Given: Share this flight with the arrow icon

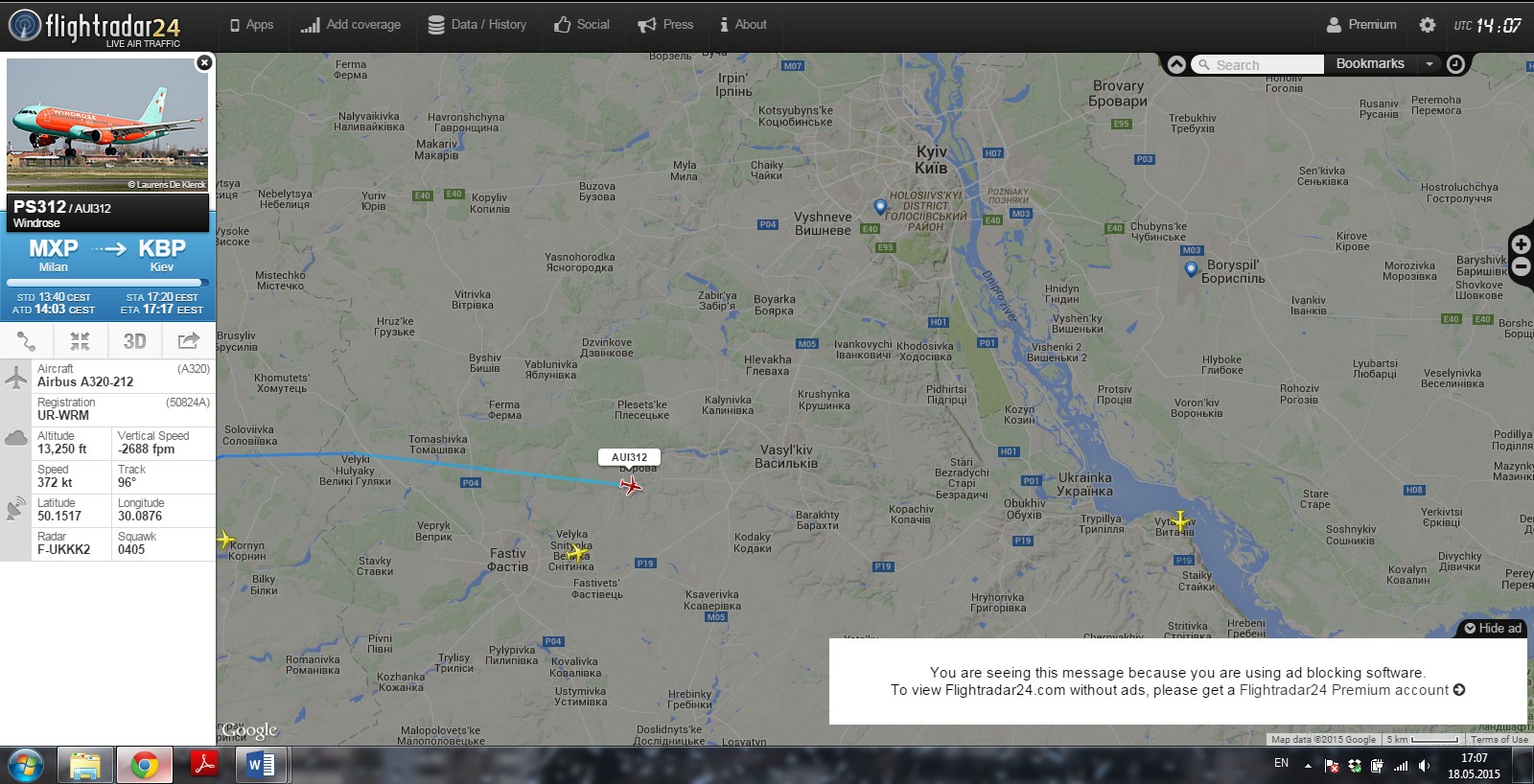Looking at the screenshot, I should click(189, 341).
